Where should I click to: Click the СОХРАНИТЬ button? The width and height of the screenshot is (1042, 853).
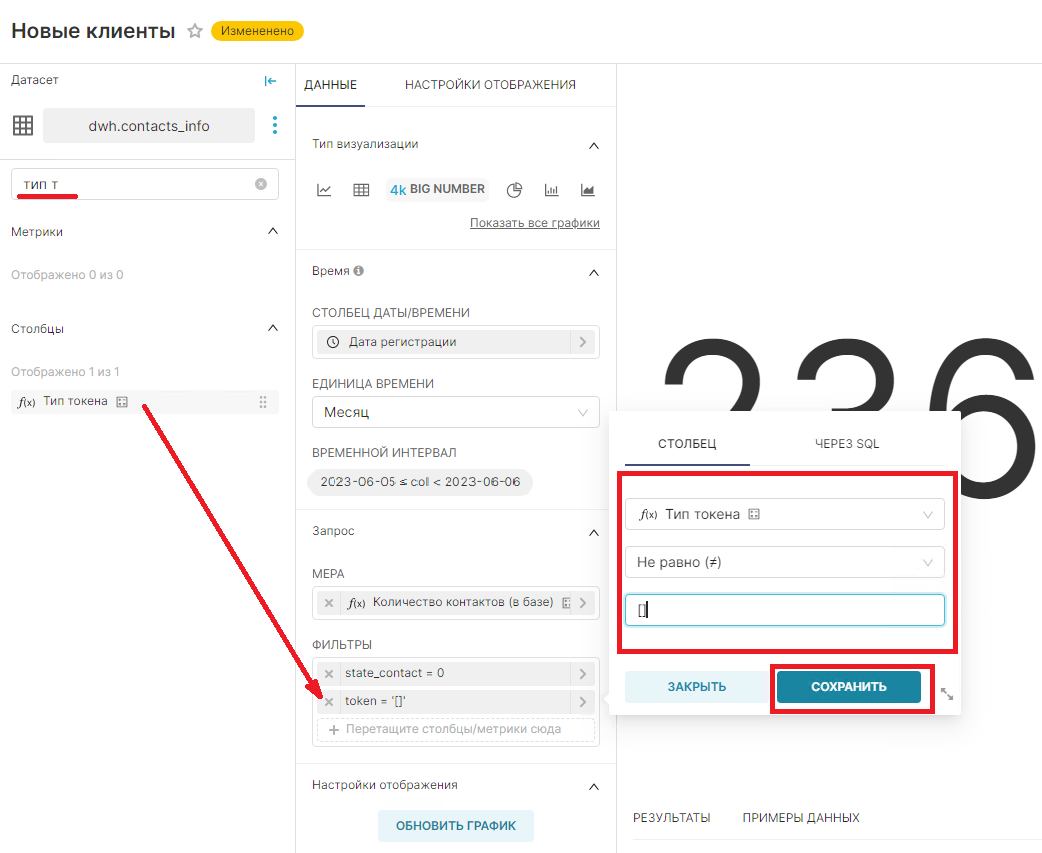click(848, 687)
